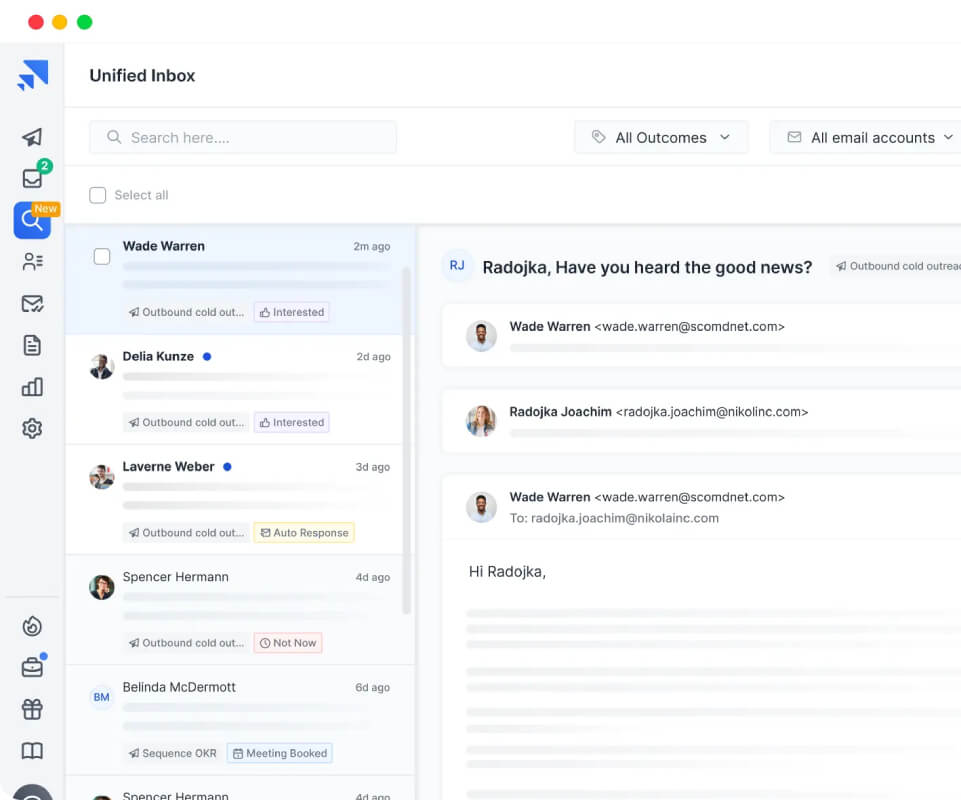Click the 2m ago timestamp
This screenshot has width=961, height=800.
click(x=371, y=246)
